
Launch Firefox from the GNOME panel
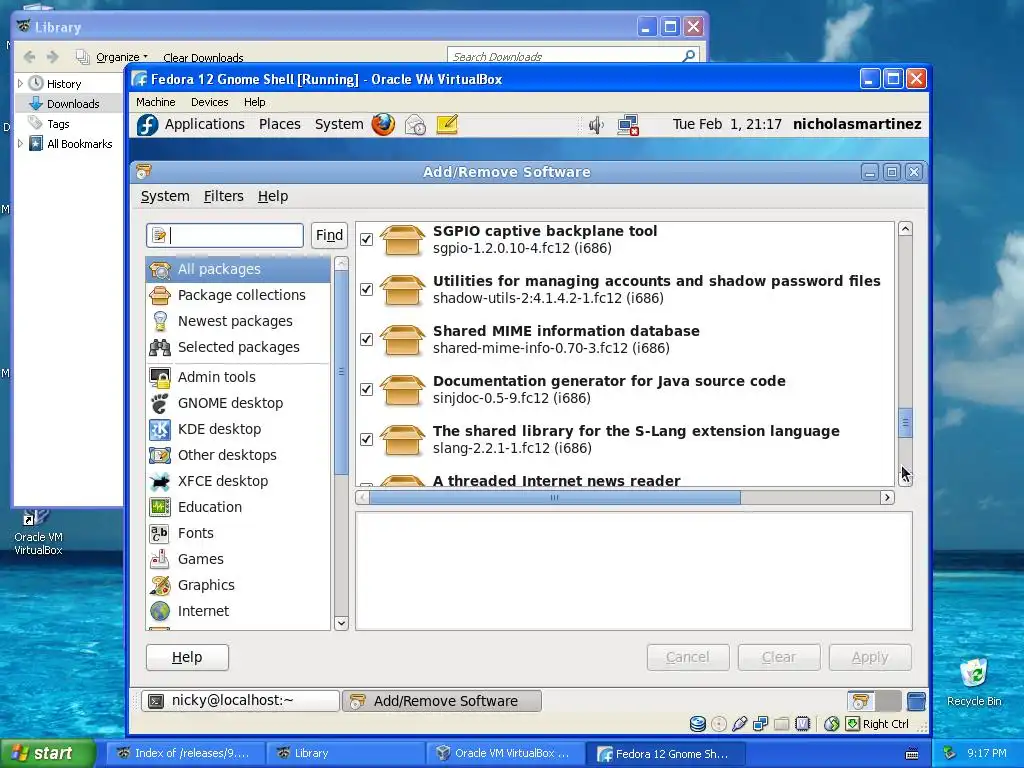(383, 124)
